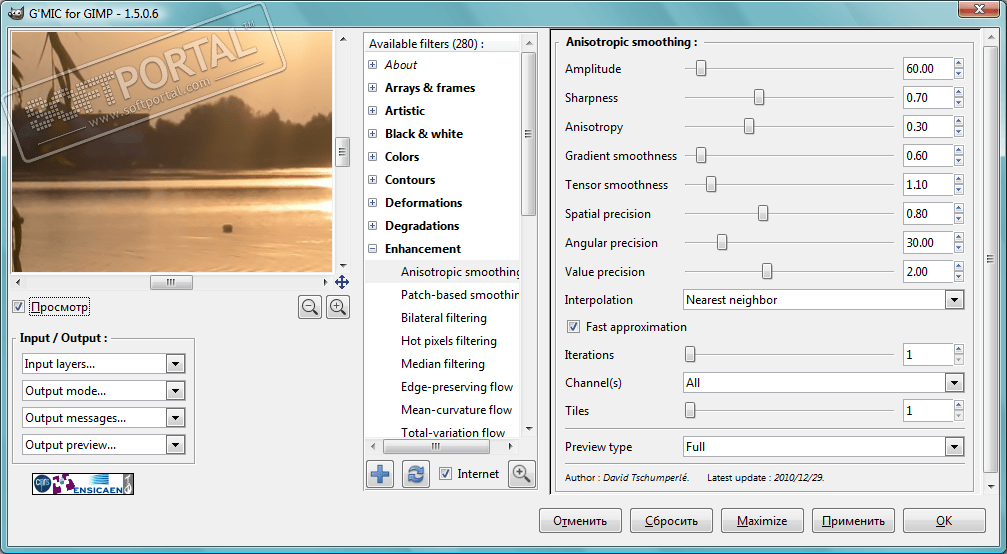Click the preview horizontal scrollbar handle

coord(171,282)
